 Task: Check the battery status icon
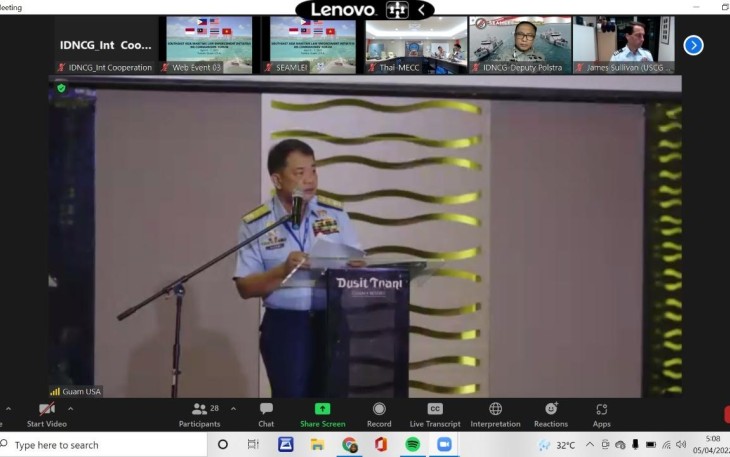pos(651,445)
